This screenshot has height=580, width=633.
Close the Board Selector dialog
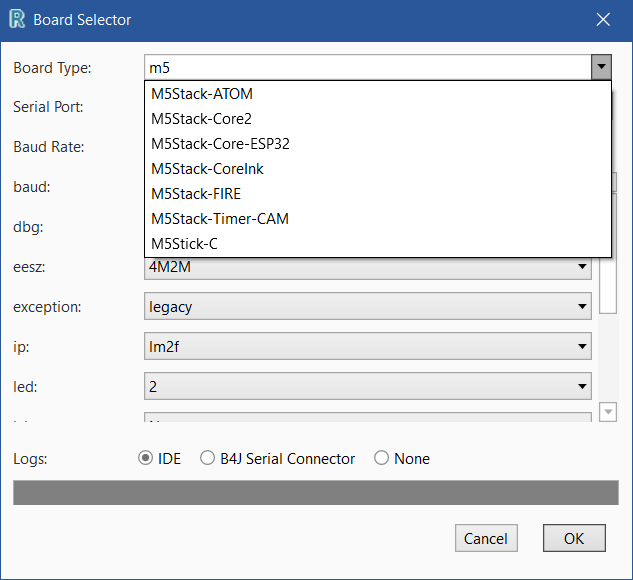click(603, 19)
